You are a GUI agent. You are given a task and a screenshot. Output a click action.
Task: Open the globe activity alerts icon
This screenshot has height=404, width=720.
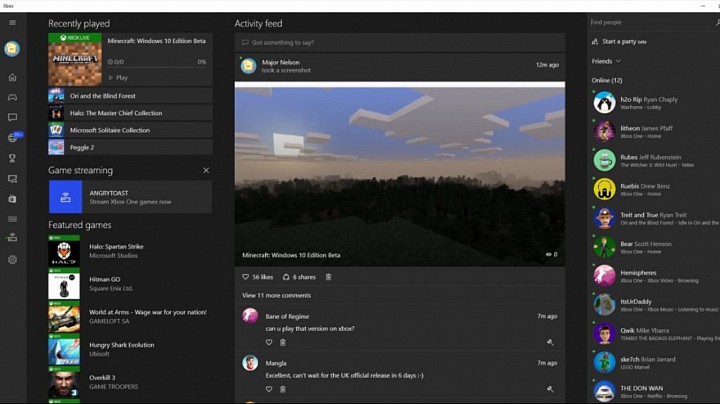[x=12, y=138]
